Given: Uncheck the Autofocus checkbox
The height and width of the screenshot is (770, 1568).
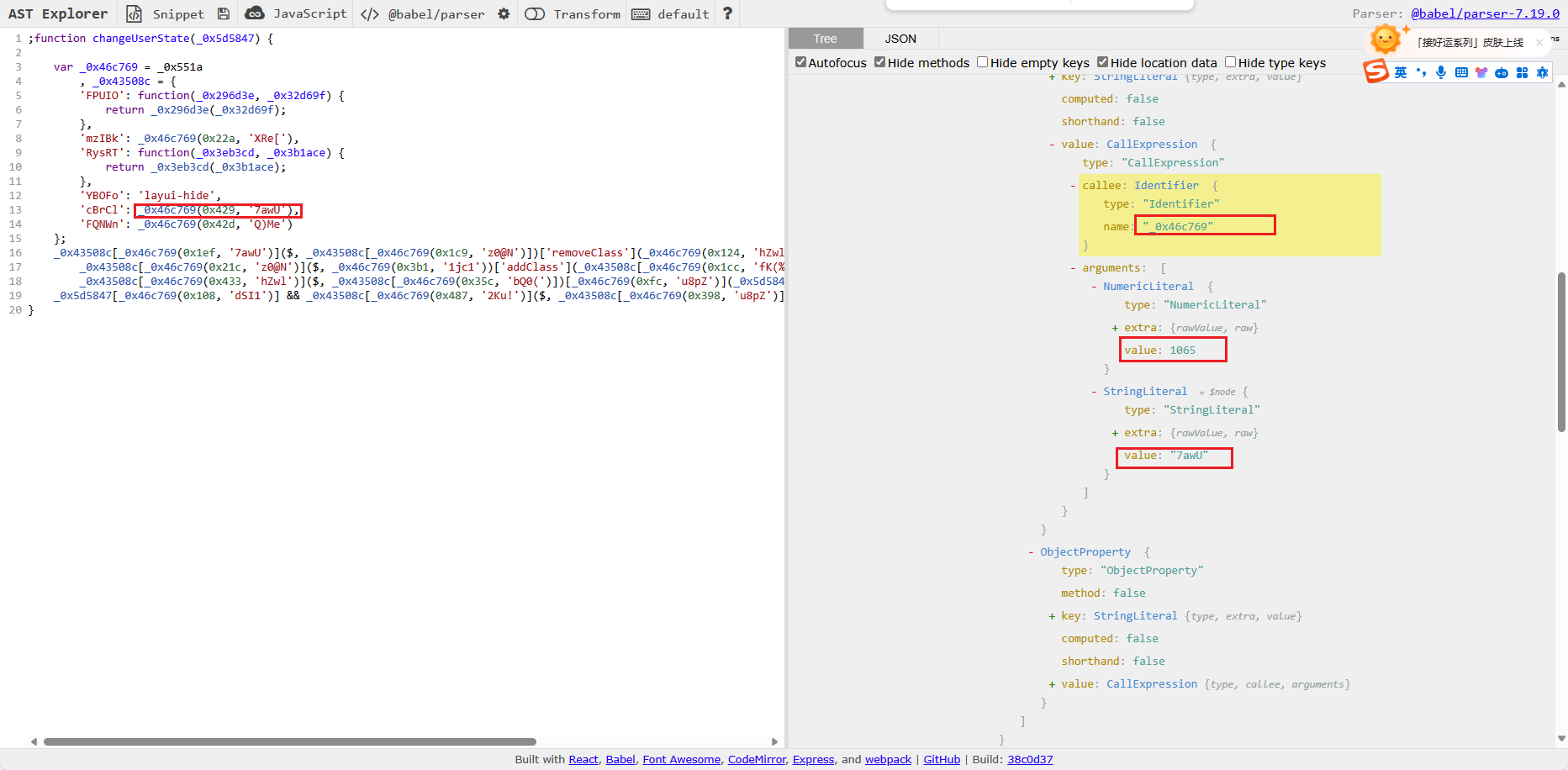Looking at the screenshot, I should tap(800, 62).
